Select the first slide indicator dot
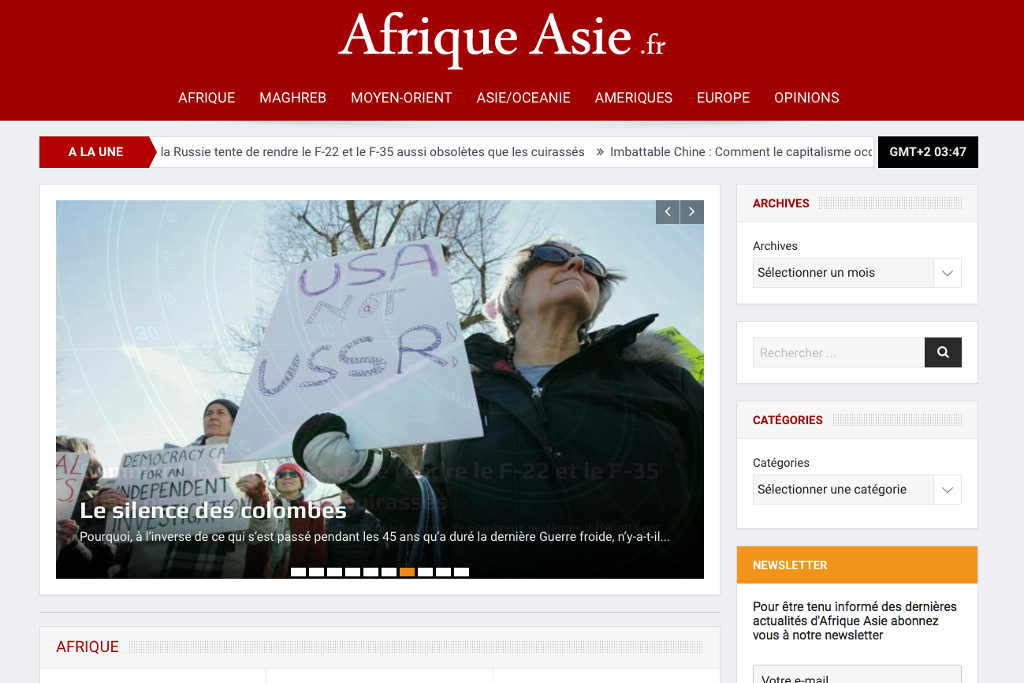This screenshot has width=1024, height=683. 298,572
